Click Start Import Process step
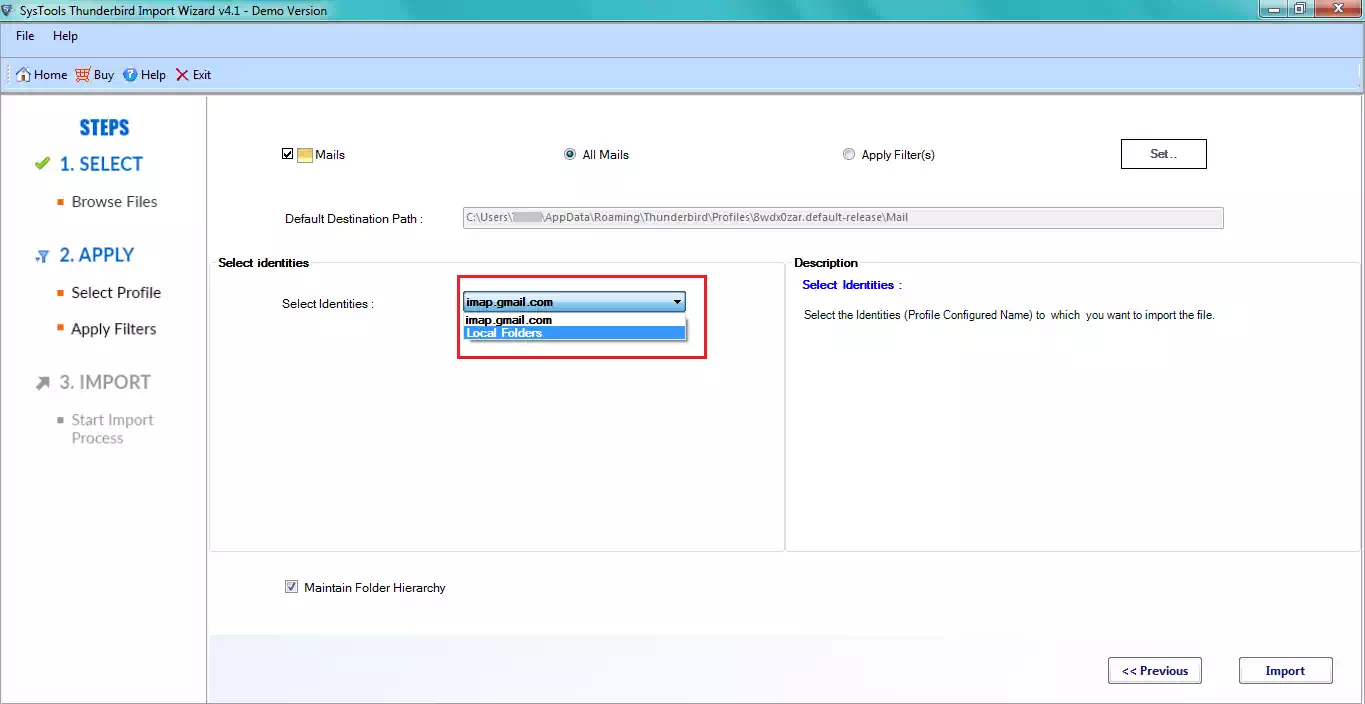 [112, 429]
